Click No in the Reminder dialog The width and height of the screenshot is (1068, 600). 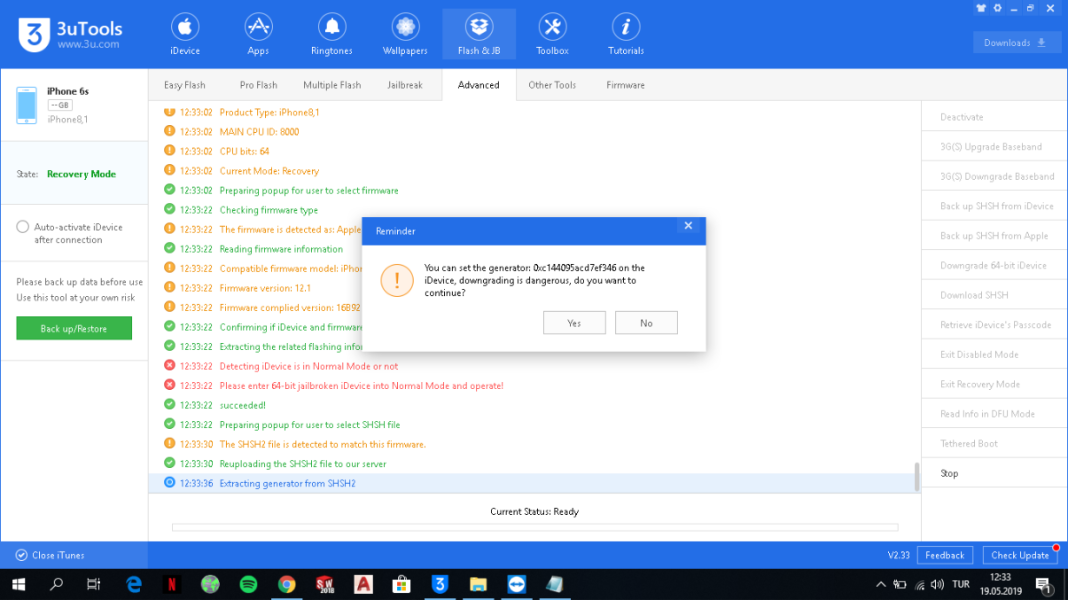(x=646, y=323)
